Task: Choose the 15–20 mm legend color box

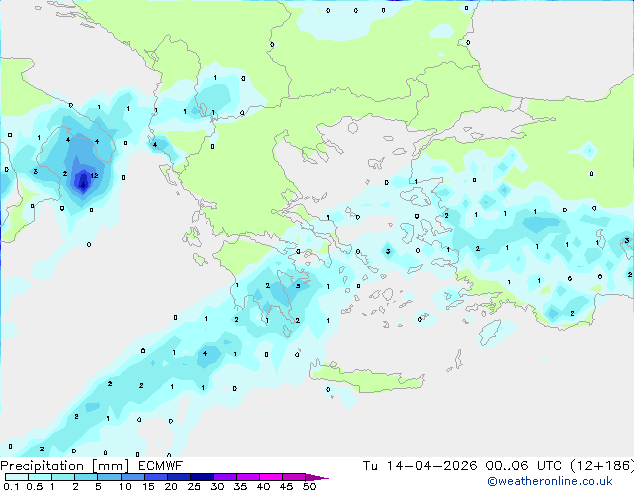Action: (x=155, y=477)
